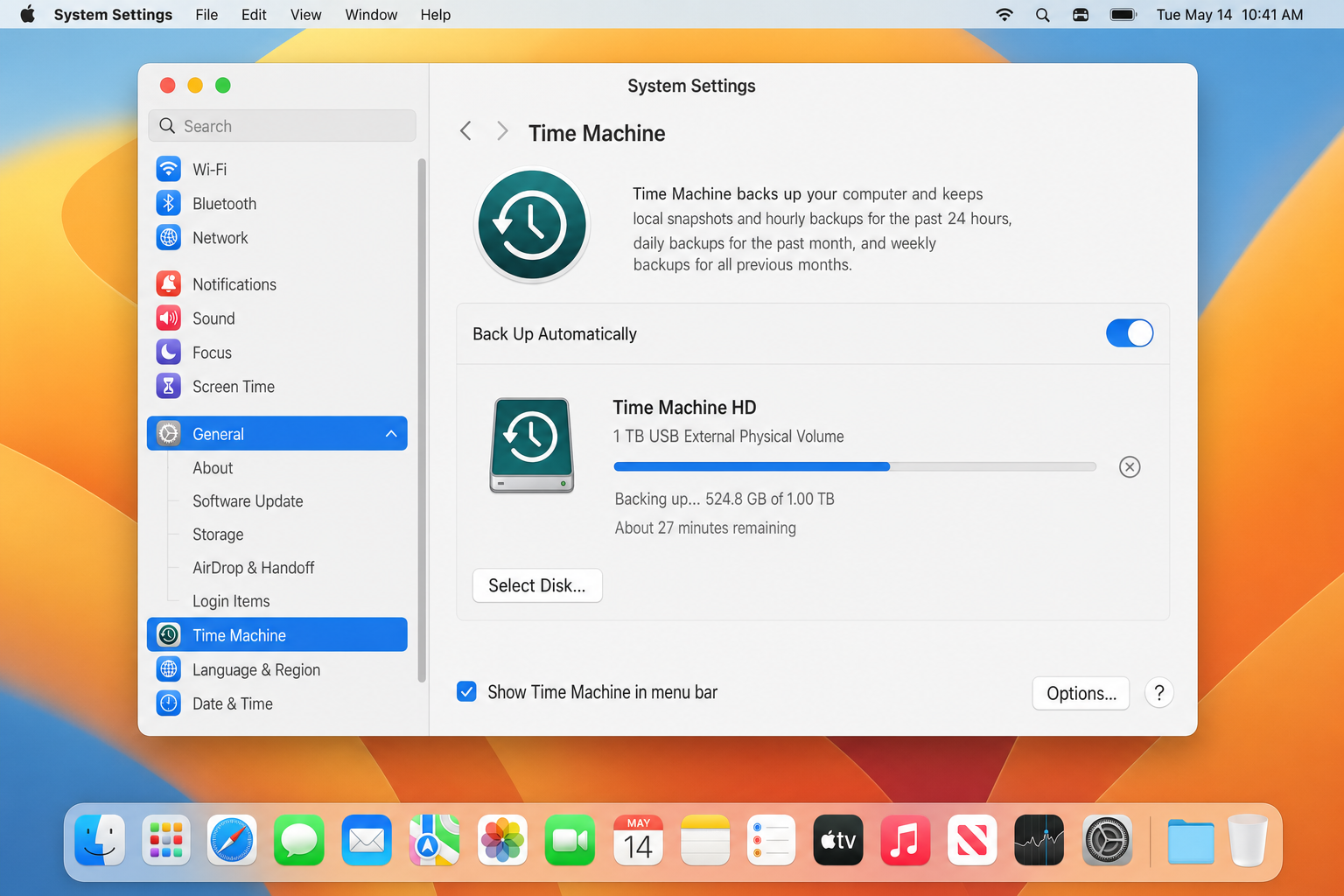
Task: Open the Apple menu
Action: tap(28, 14)
